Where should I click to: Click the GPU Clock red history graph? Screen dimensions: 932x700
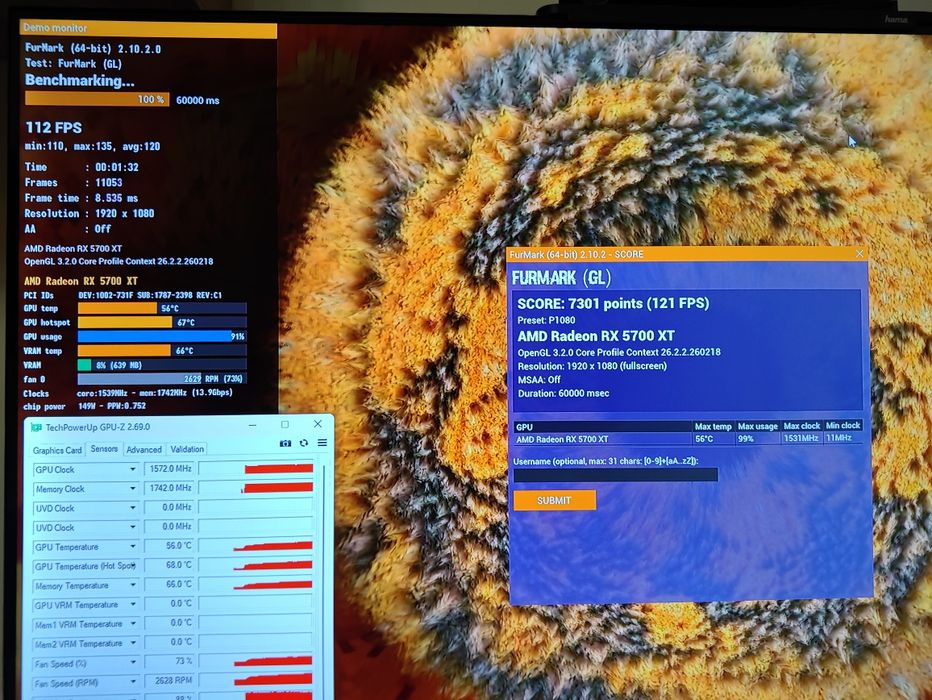click(x=256, y=469)
